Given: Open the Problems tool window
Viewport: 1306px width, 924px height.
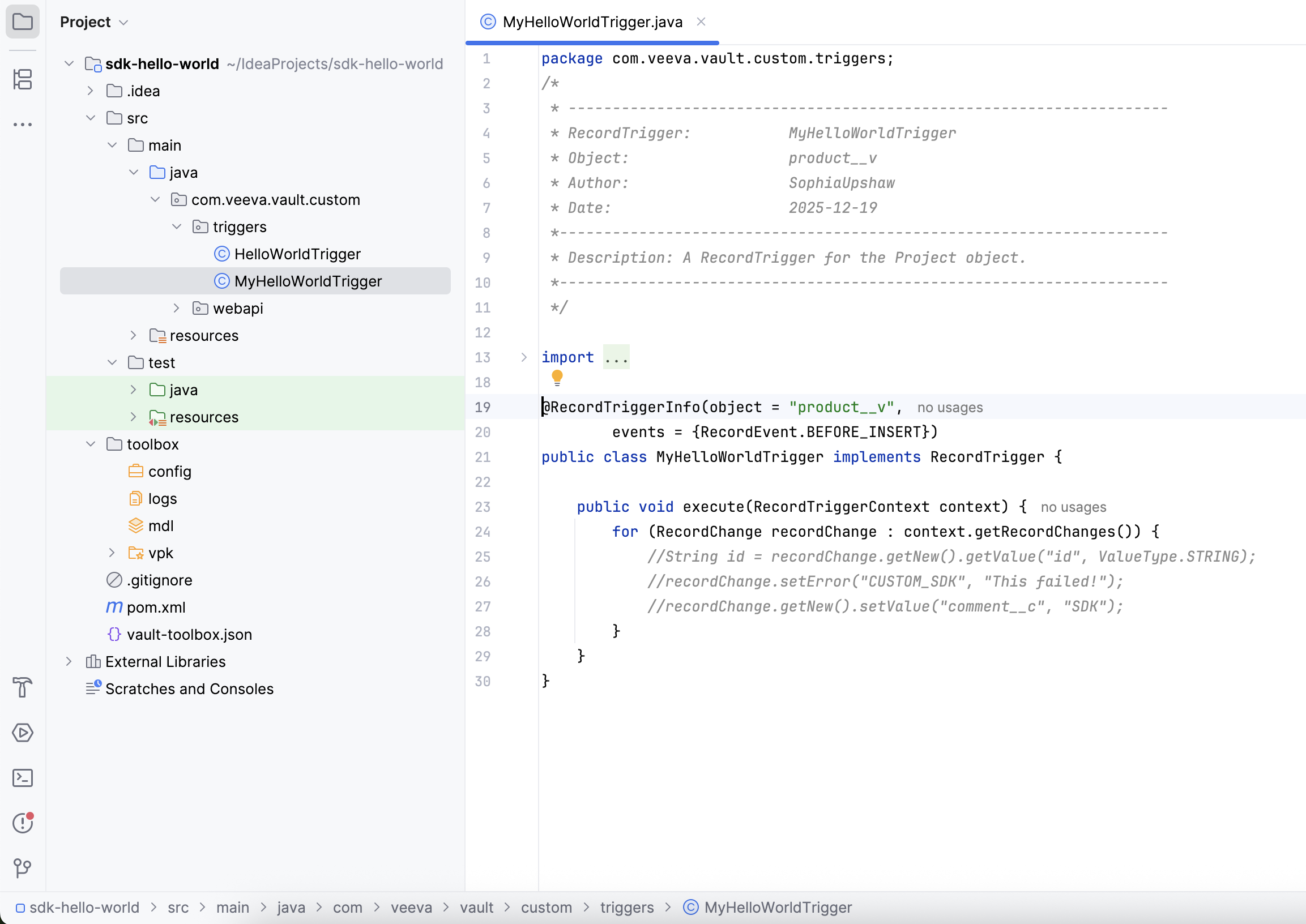Looking at the screenshot, I should pos(22,823).
